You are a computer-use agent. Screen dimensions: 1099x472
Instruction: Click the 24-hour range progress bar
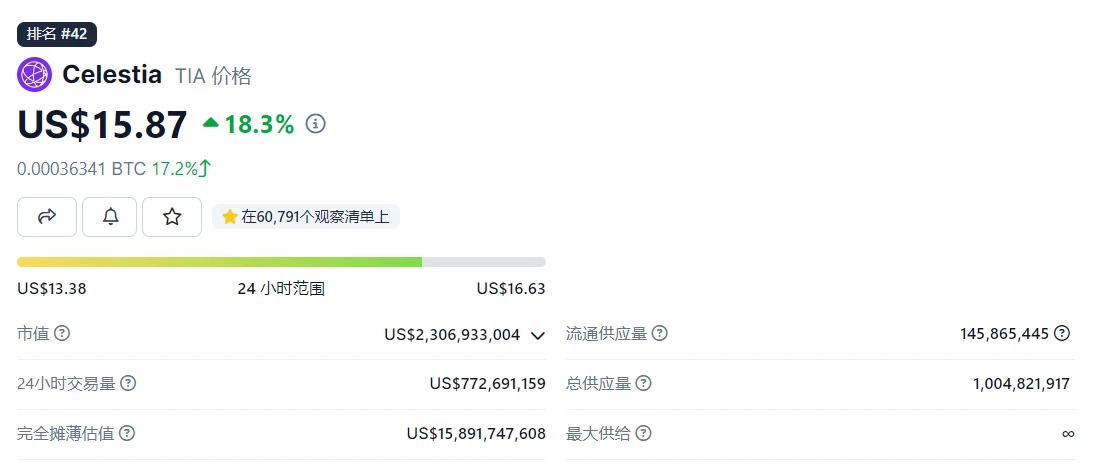coord(281,262)
